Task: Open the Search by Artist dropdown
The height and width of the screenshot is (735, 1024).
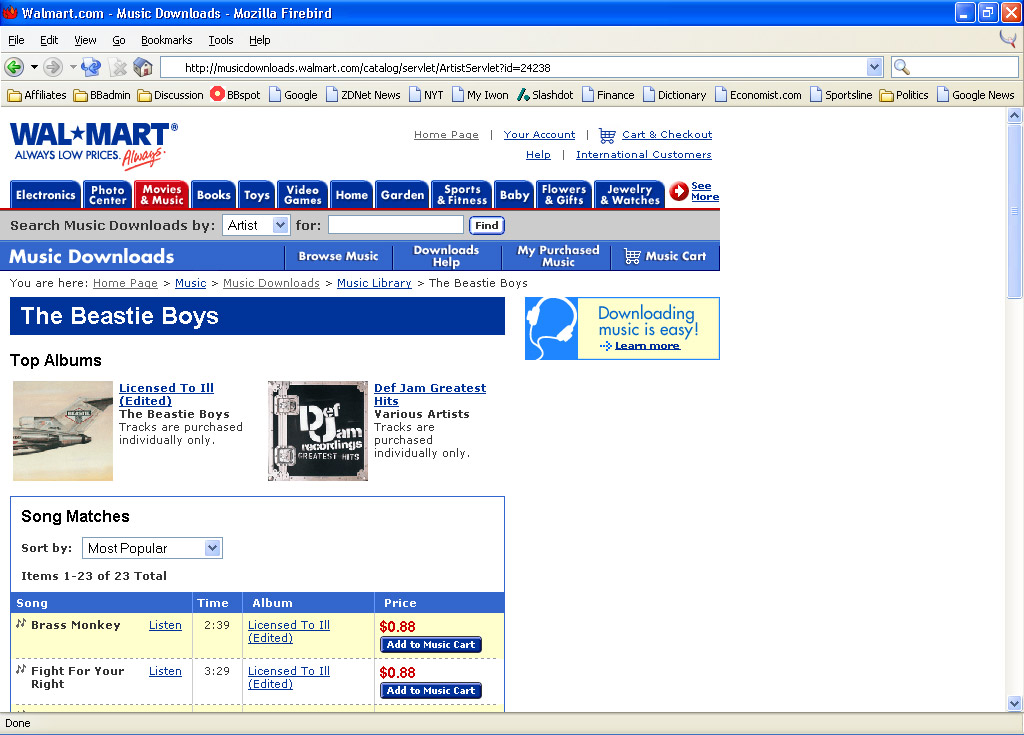Action: 256,225
